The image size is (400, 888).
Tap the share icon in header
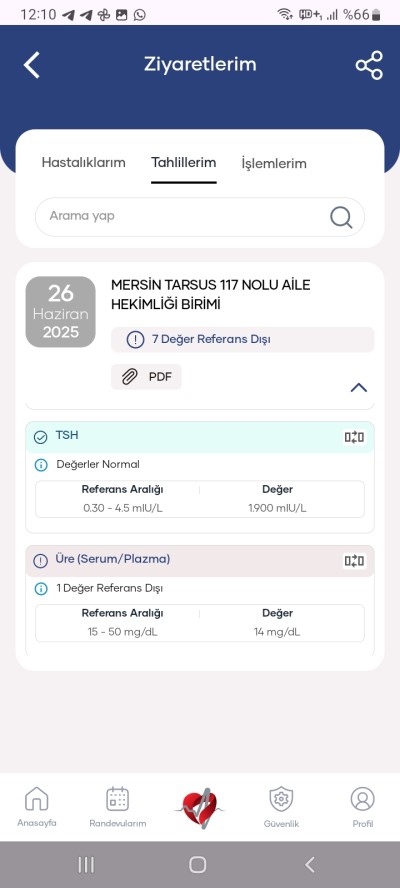tap(369, 65)
